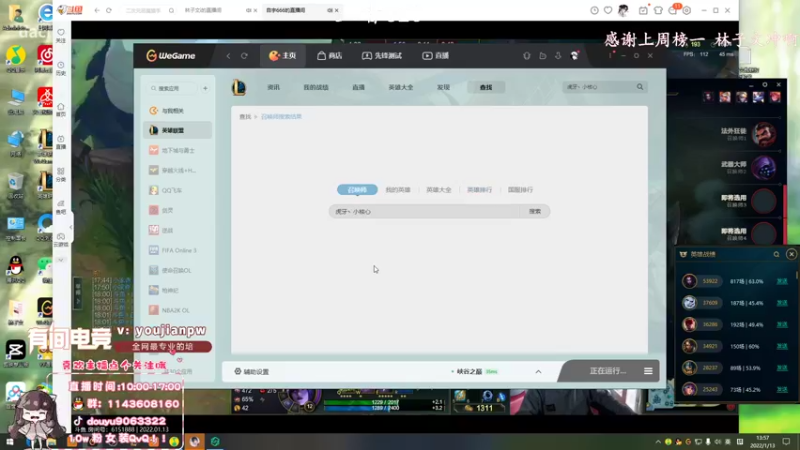The width and height of the screenshot is (800, 450).
Task: Open 首页 home icon in browser sidebar
Action: pos(61,109)
